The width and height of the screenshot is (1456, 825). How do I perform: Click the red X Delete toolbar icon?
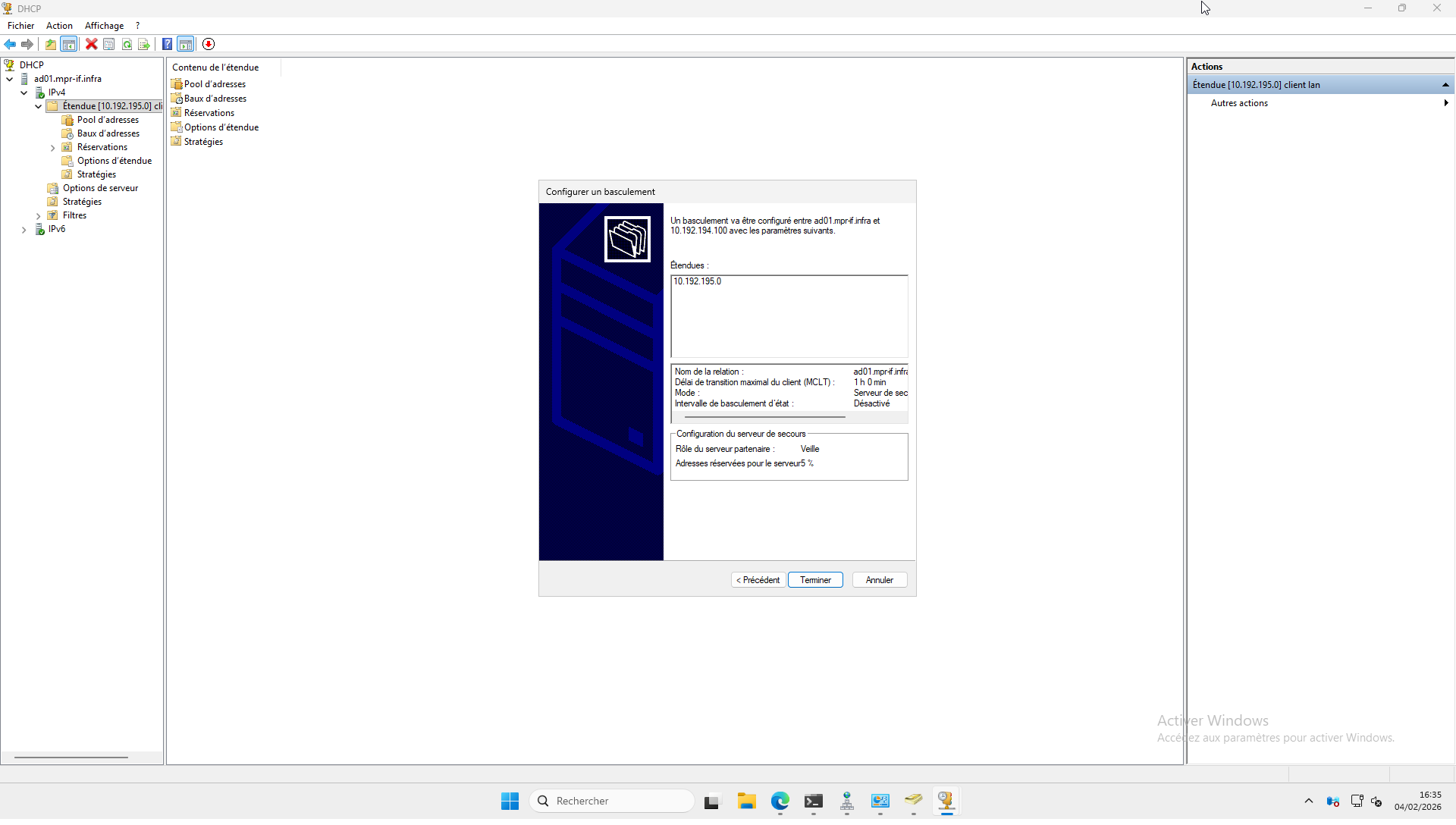click(x=91, y=44)
